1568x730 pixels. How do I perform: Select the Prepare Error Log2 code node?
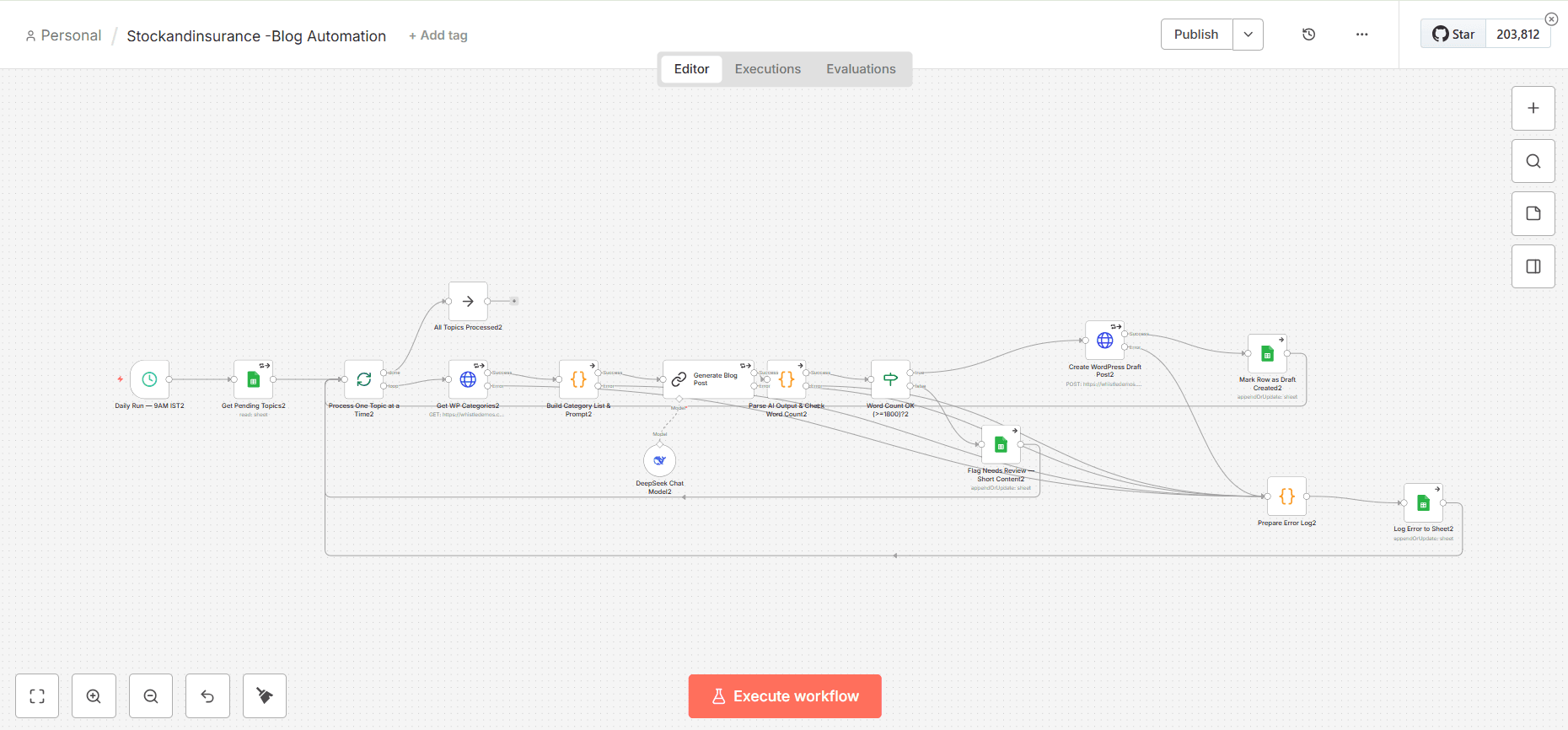click(x=1286, y=497)
